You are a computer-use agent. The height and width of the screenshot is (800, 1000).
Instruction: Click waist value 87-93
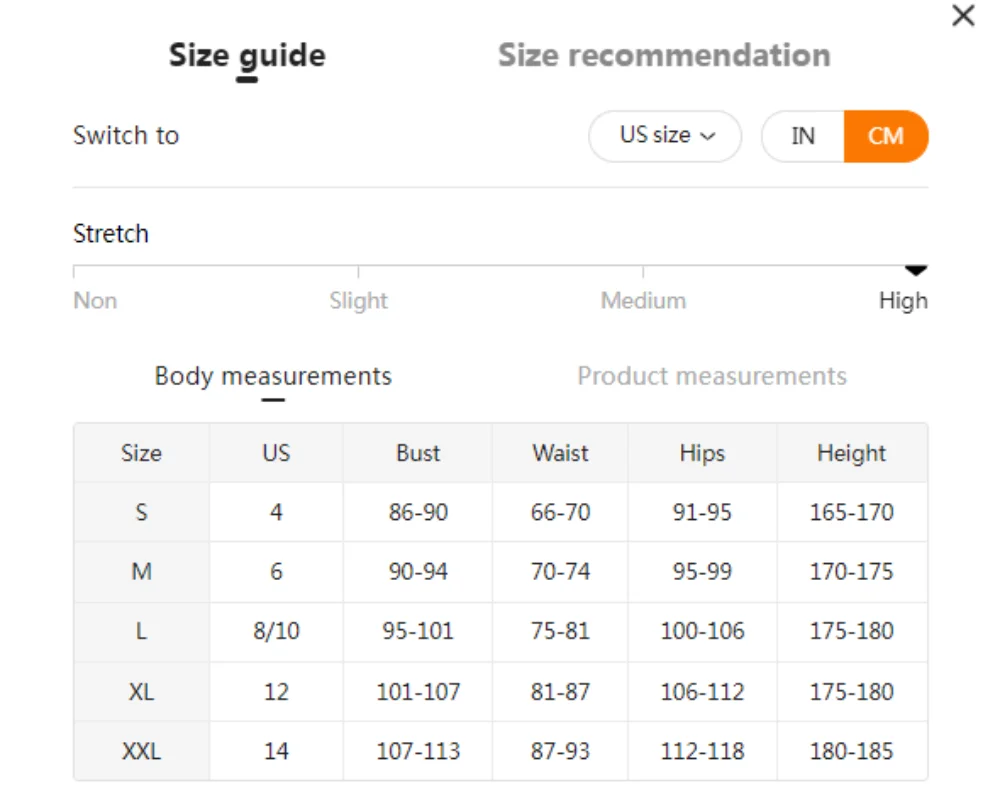click(x=560, y=751)
